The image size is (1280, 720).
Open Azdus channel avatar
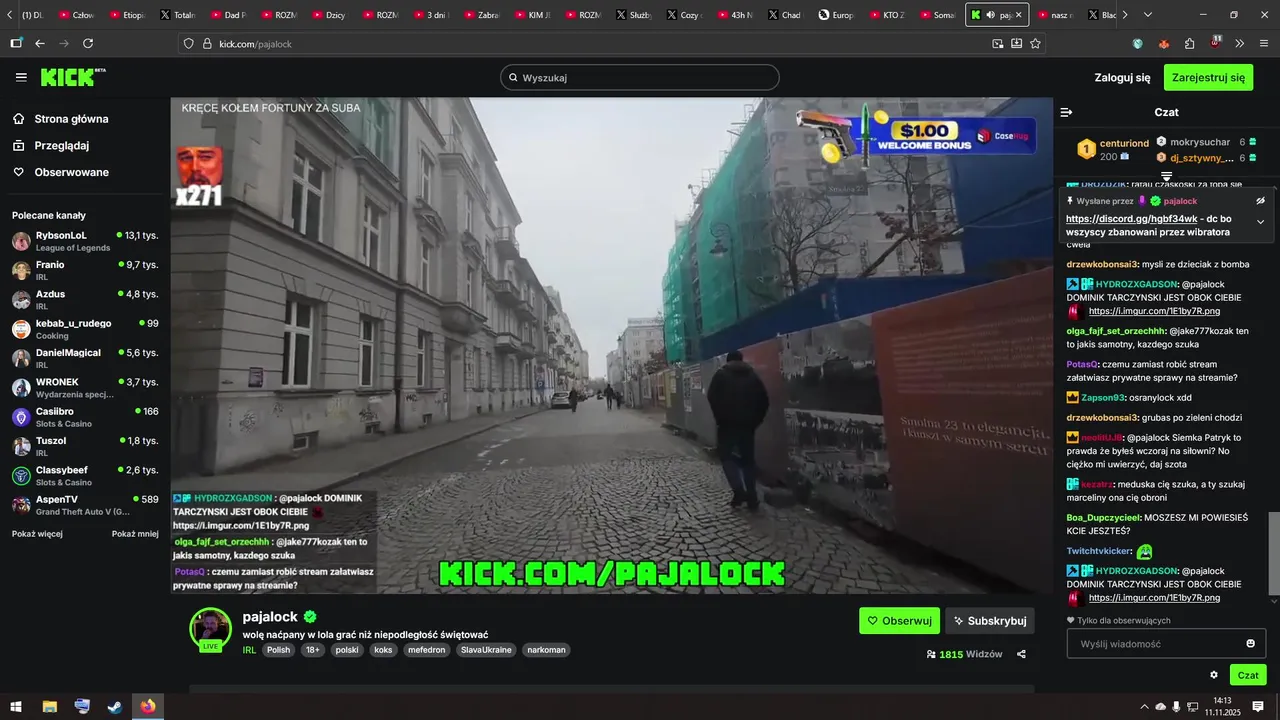tap(21, 300)
